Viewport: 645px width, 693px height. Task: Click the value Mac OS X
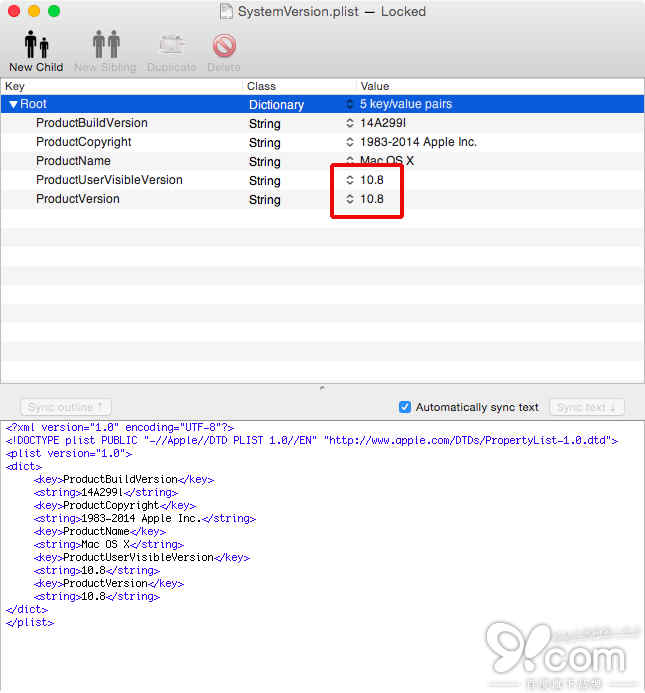(x=387, y=160)
